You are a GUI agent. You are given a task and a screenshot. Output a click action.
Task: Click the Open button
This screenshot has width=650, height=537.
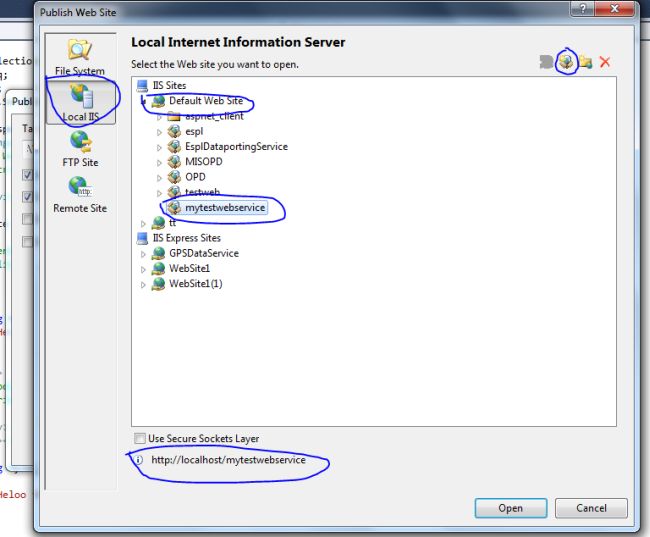pyautogui.click(x=511, y=508)
